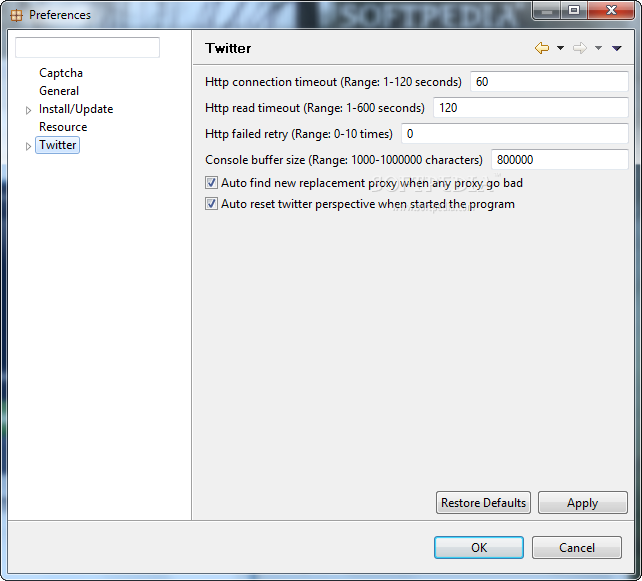Image resolution: width=642 pixels, height=581 pixels.
Task: Toggle Auto reset twitter perspective checkbox
Action: click(x=211, y=203)
